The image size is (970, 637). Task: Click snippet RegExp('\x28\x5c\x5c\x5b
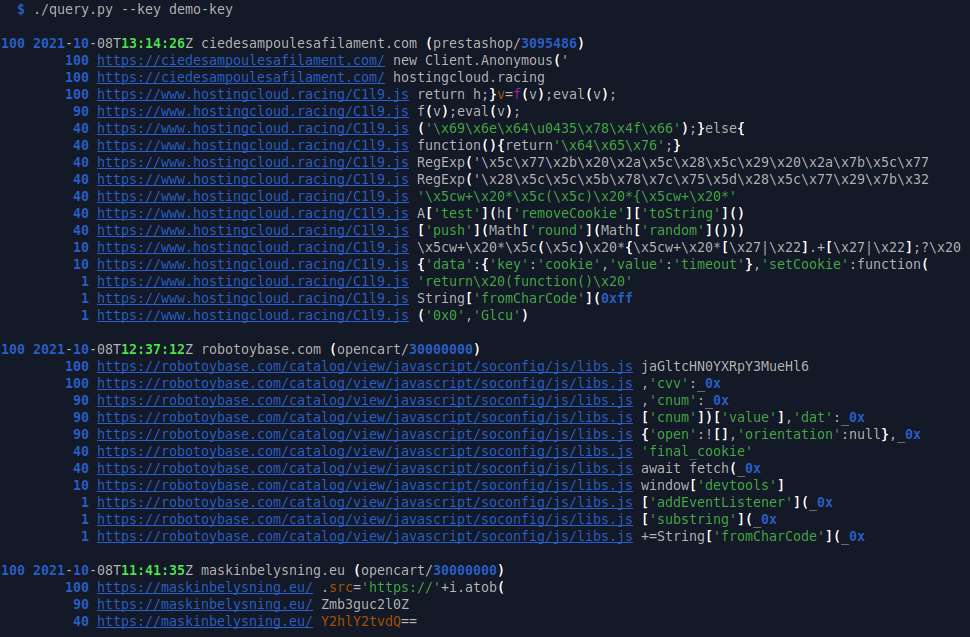coord(672,179)
